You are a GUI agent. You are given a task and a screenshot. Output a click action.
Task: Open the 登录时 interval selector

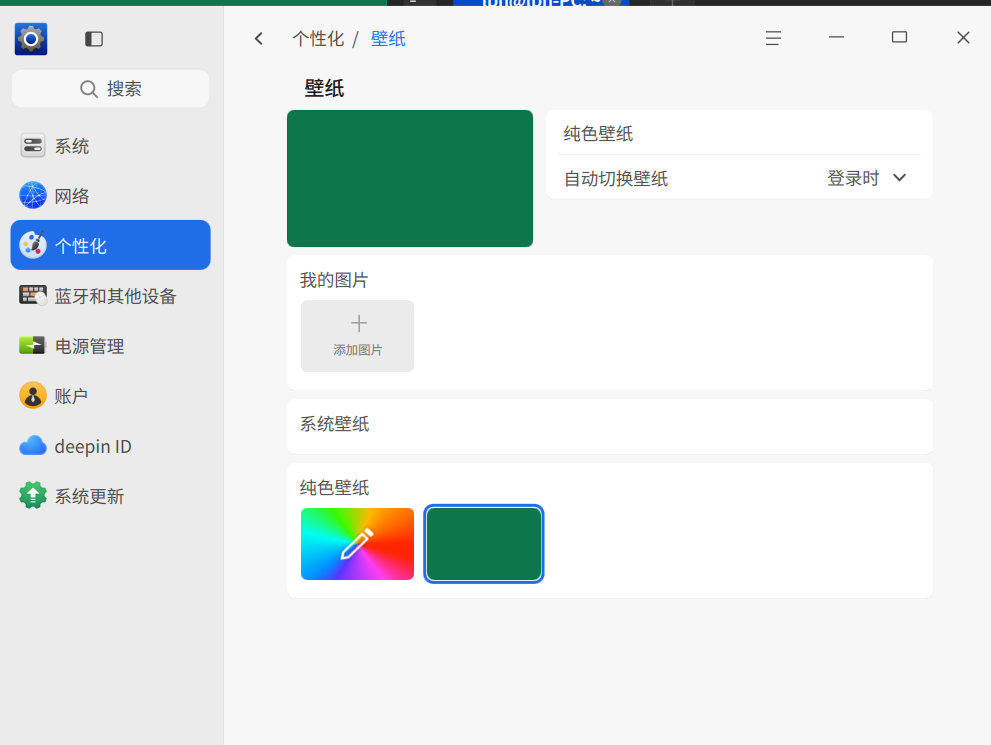click(x=866, y=178)
